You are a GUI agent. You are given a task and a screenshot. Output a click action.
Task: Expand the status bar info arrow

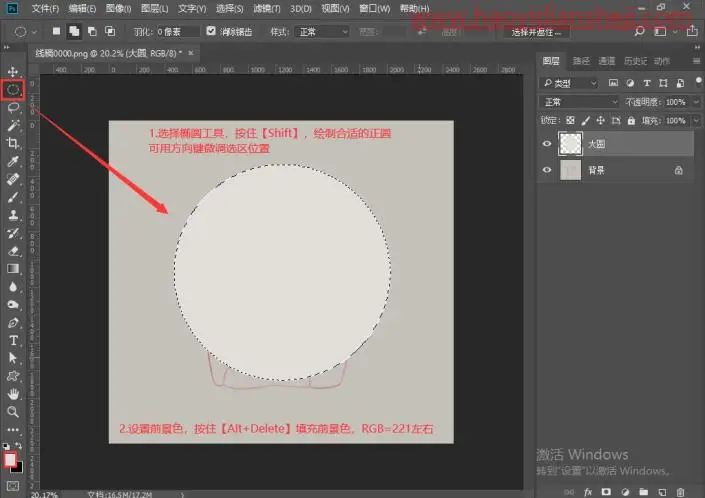click(x=183, y=494)
